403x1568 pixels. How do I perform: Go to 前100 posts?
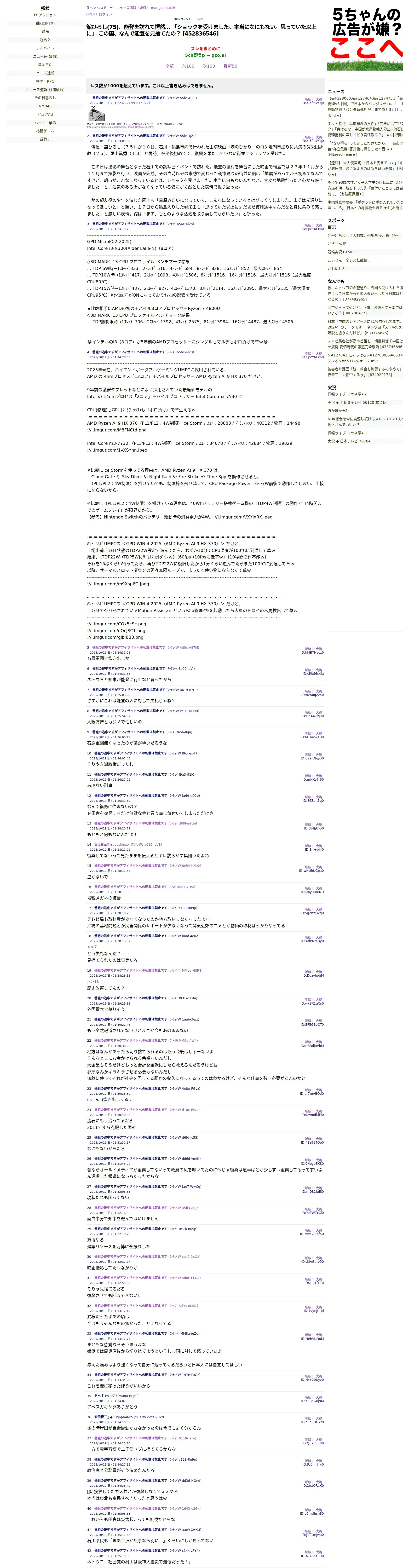point(188,66)
